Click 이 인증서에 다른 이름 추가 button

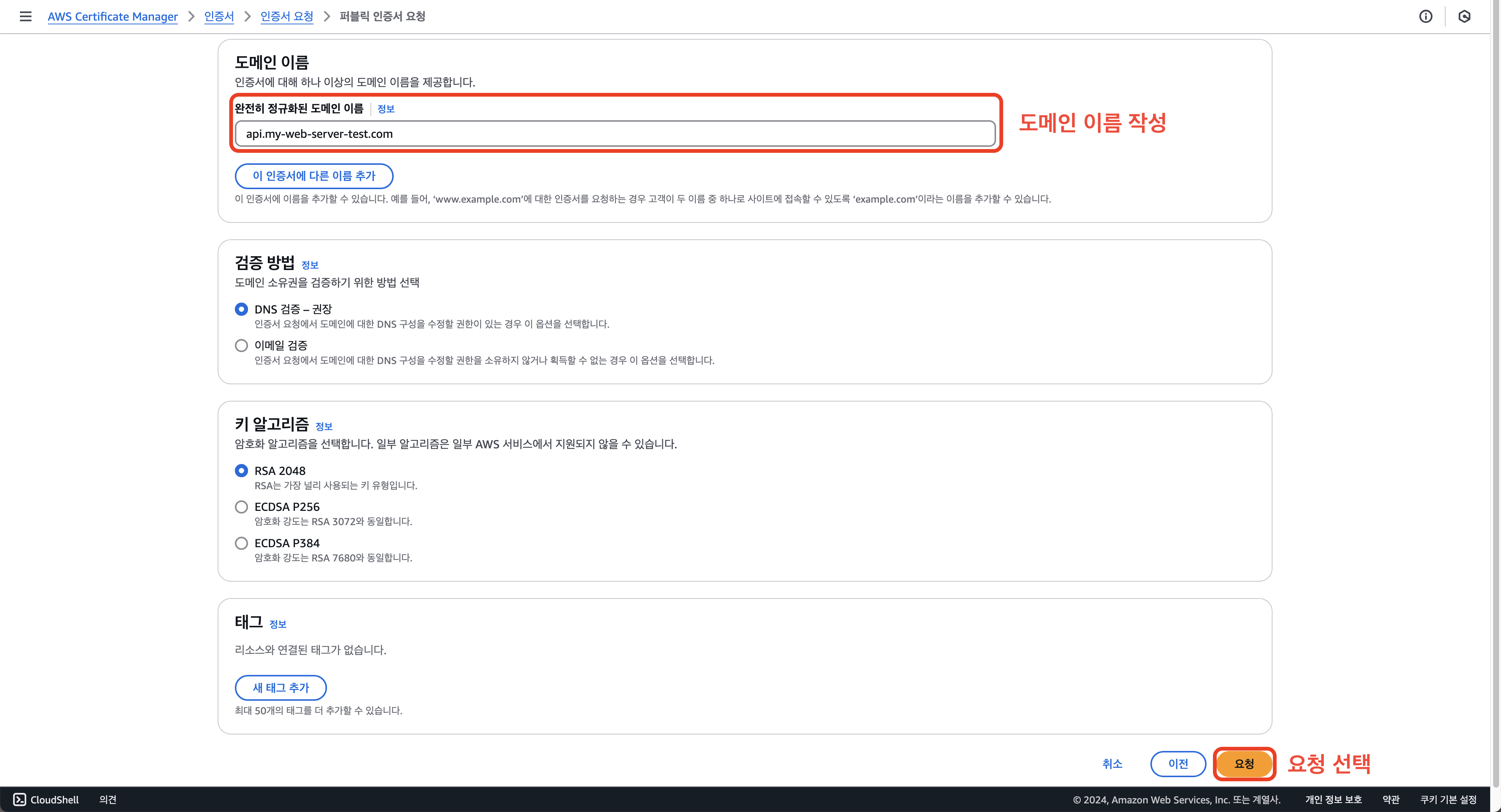coord(314,176)
